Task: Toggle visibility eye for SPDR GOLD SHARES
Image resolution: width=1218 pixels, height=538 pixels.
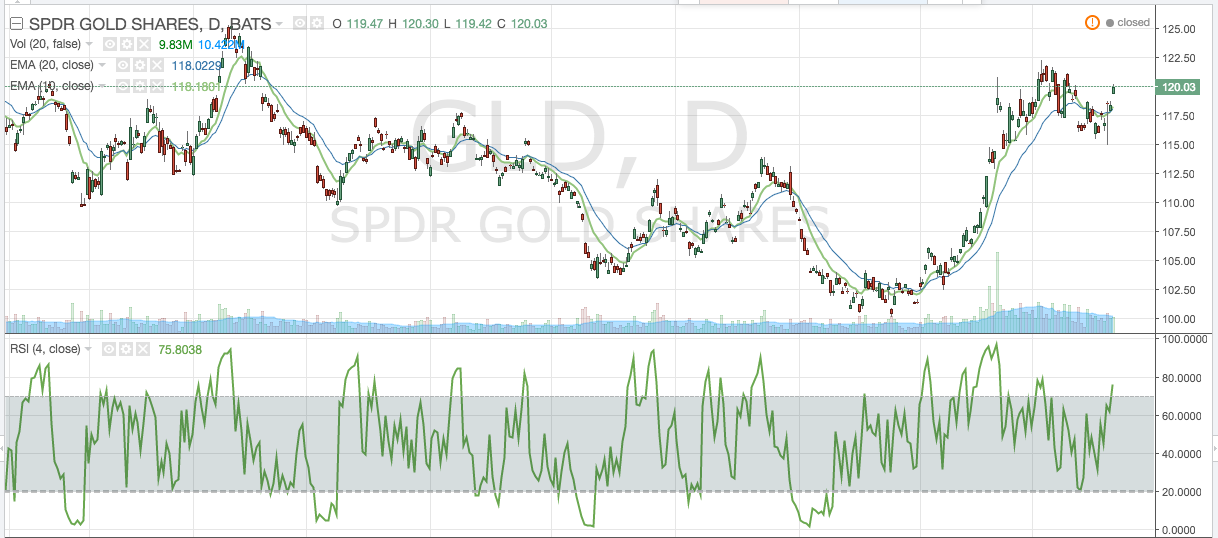Action: 299,23
